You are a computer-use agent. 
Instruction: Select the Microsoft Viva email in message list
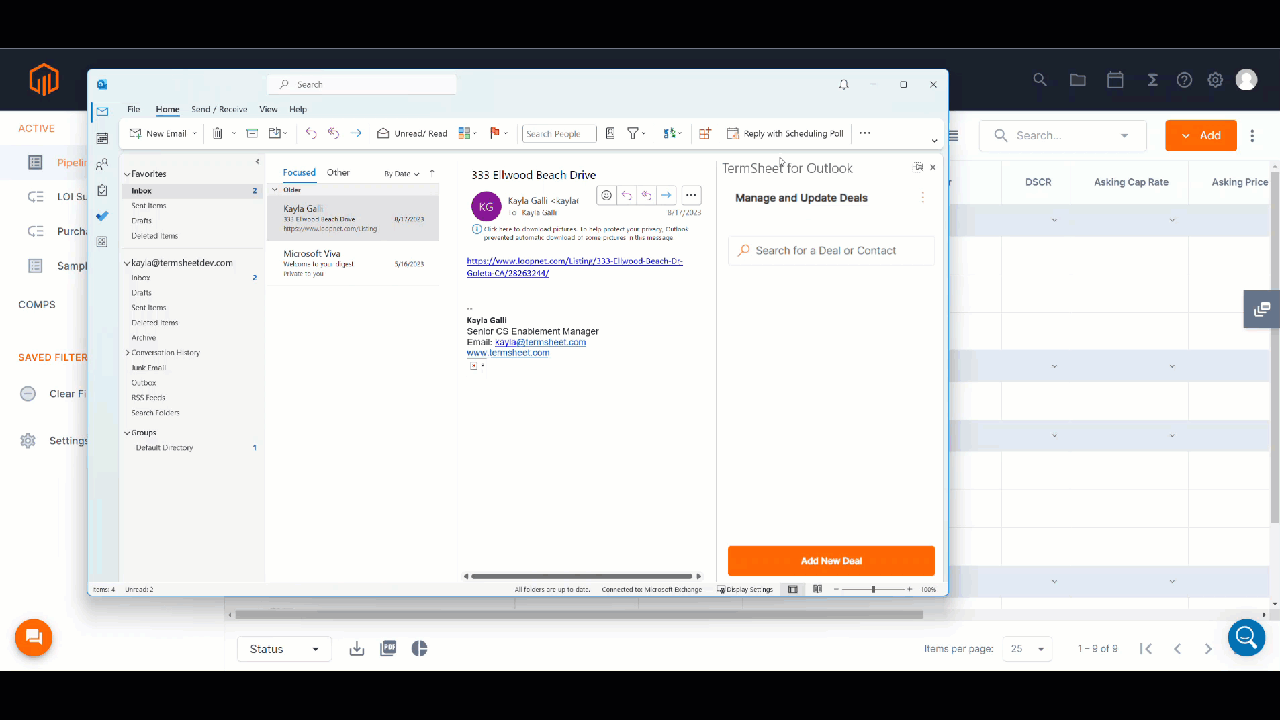[353, 263]
